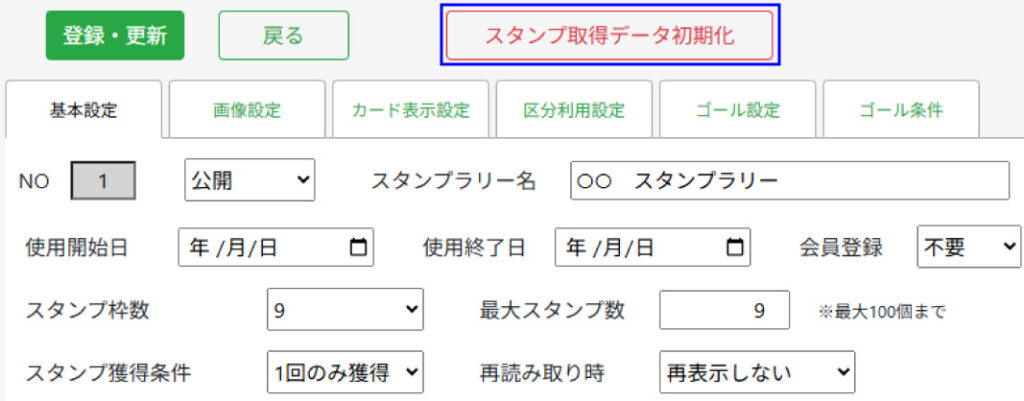
Task: Click the スタンプ獲得条件 label text
Action: [108, 373]
